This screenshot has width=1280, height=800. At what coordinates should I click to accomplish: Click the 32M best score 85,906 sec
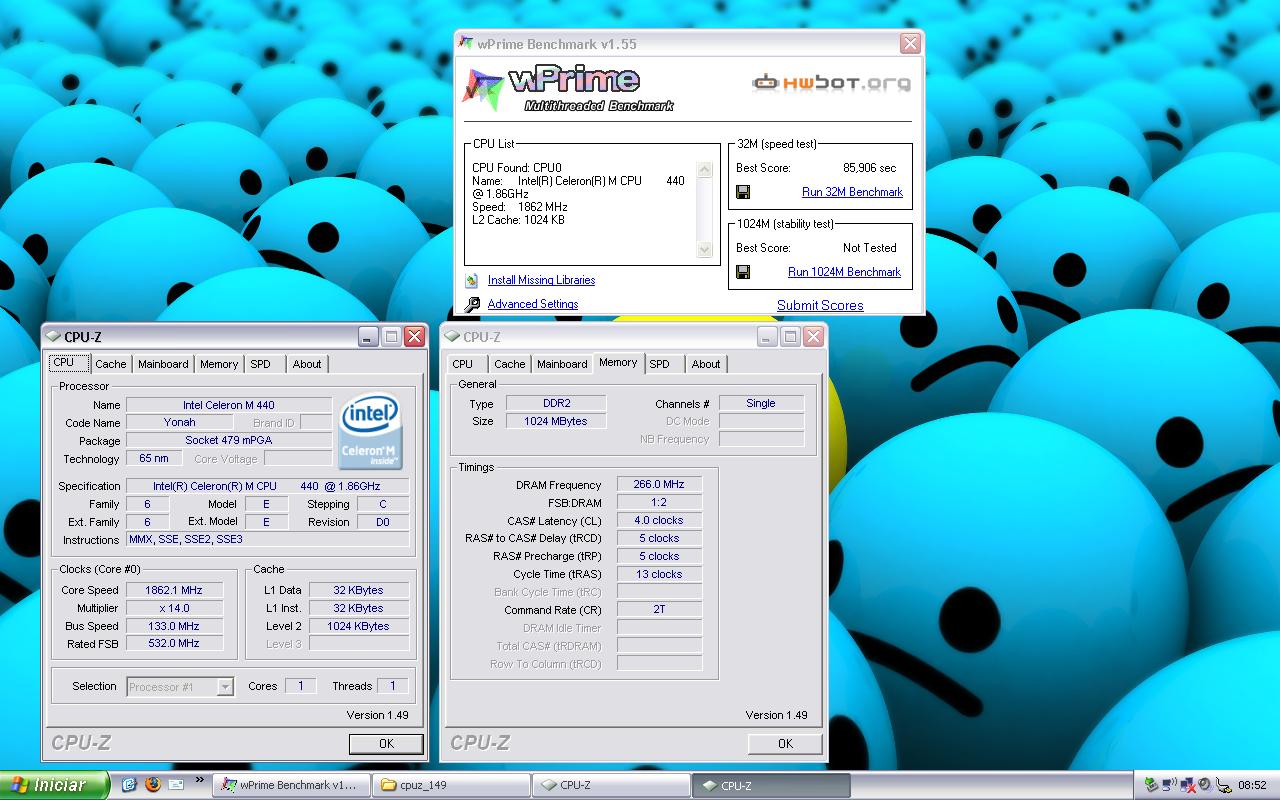point(870,168)
